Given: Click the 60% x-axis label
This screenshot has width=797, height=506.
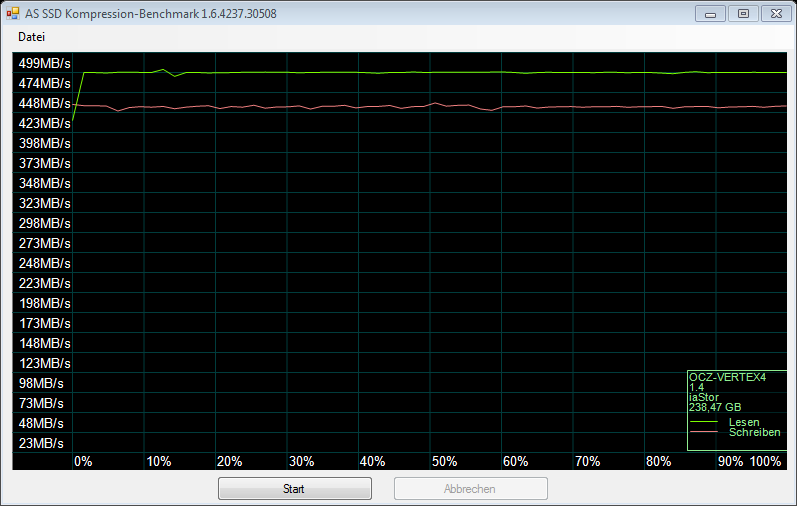Looking at the screenshot, I should [x=515, y=461].
